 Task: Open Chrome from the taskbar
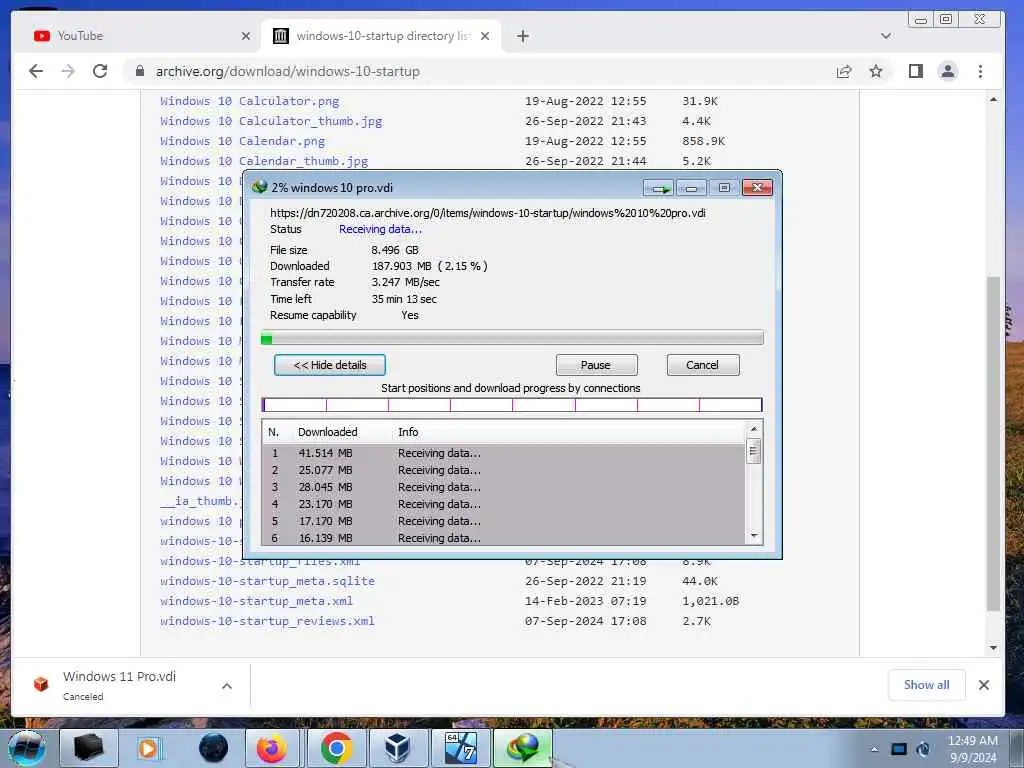point(336,748)
